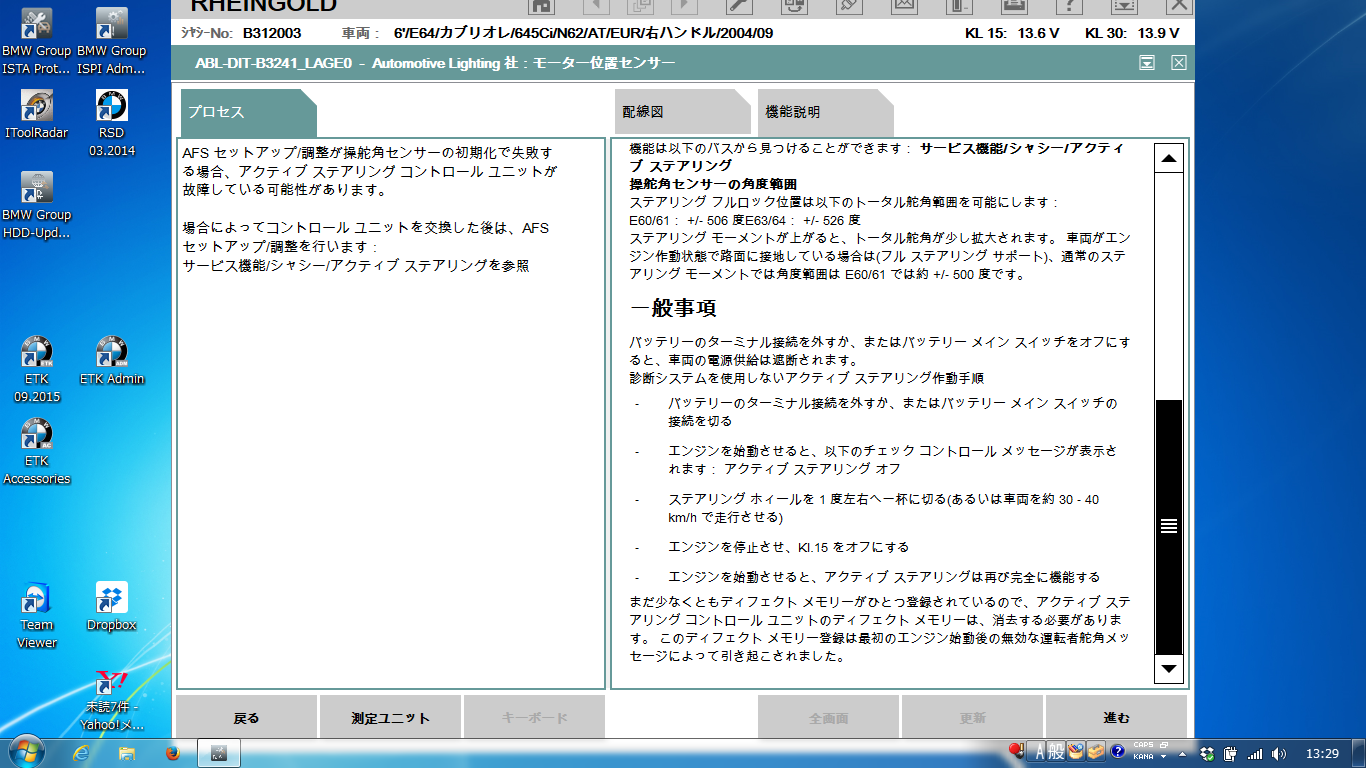
Task: Toggle the CAPS lock indicator
Action: (1142, 747)
